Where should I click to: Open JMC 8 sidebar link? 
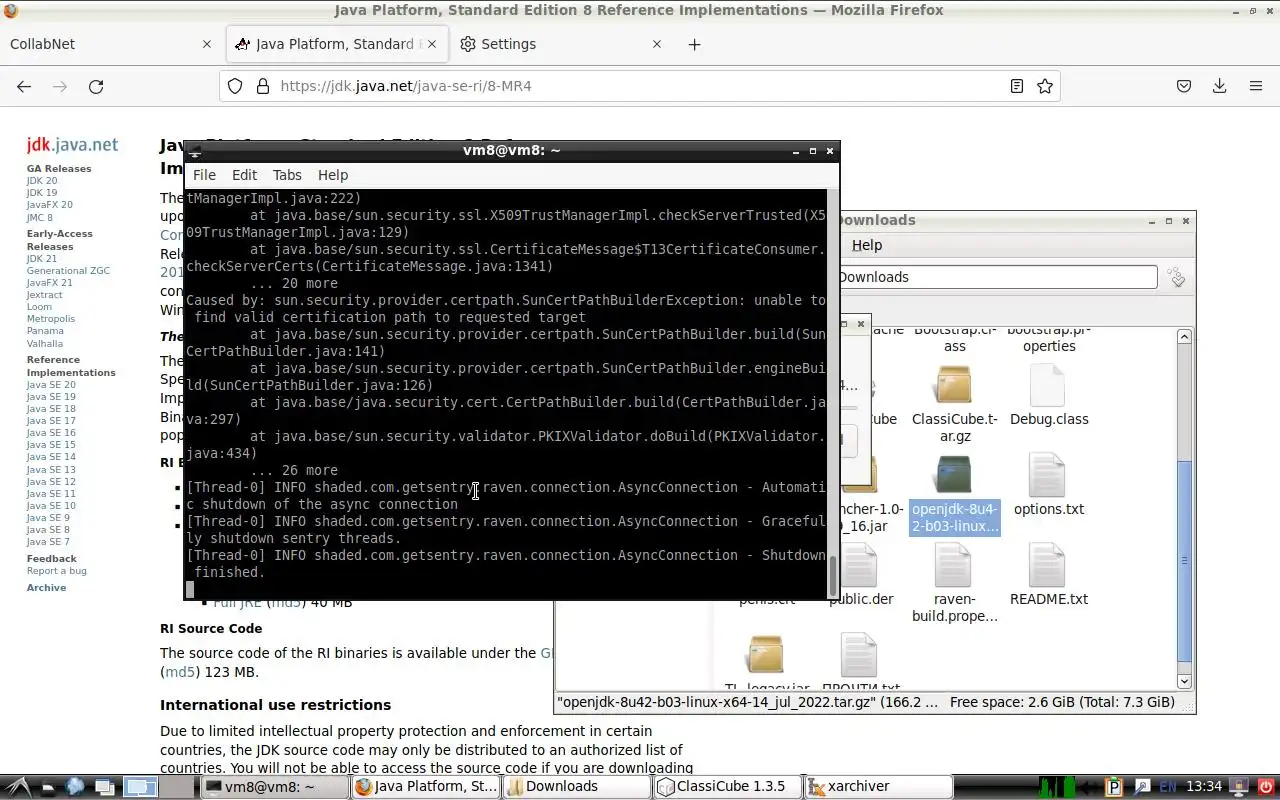pyautogui.click(x=40, y=217)
